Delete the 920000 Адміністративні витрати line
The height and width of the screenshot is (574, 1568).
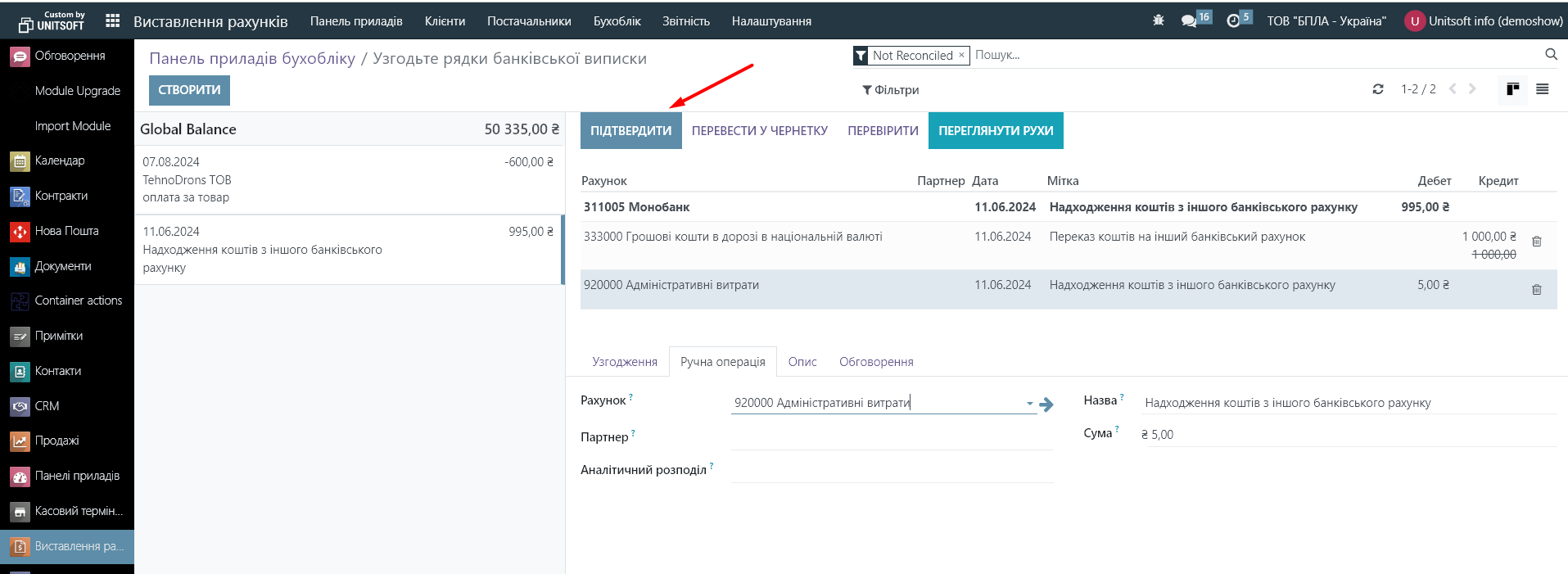(x=1536, y=290)
